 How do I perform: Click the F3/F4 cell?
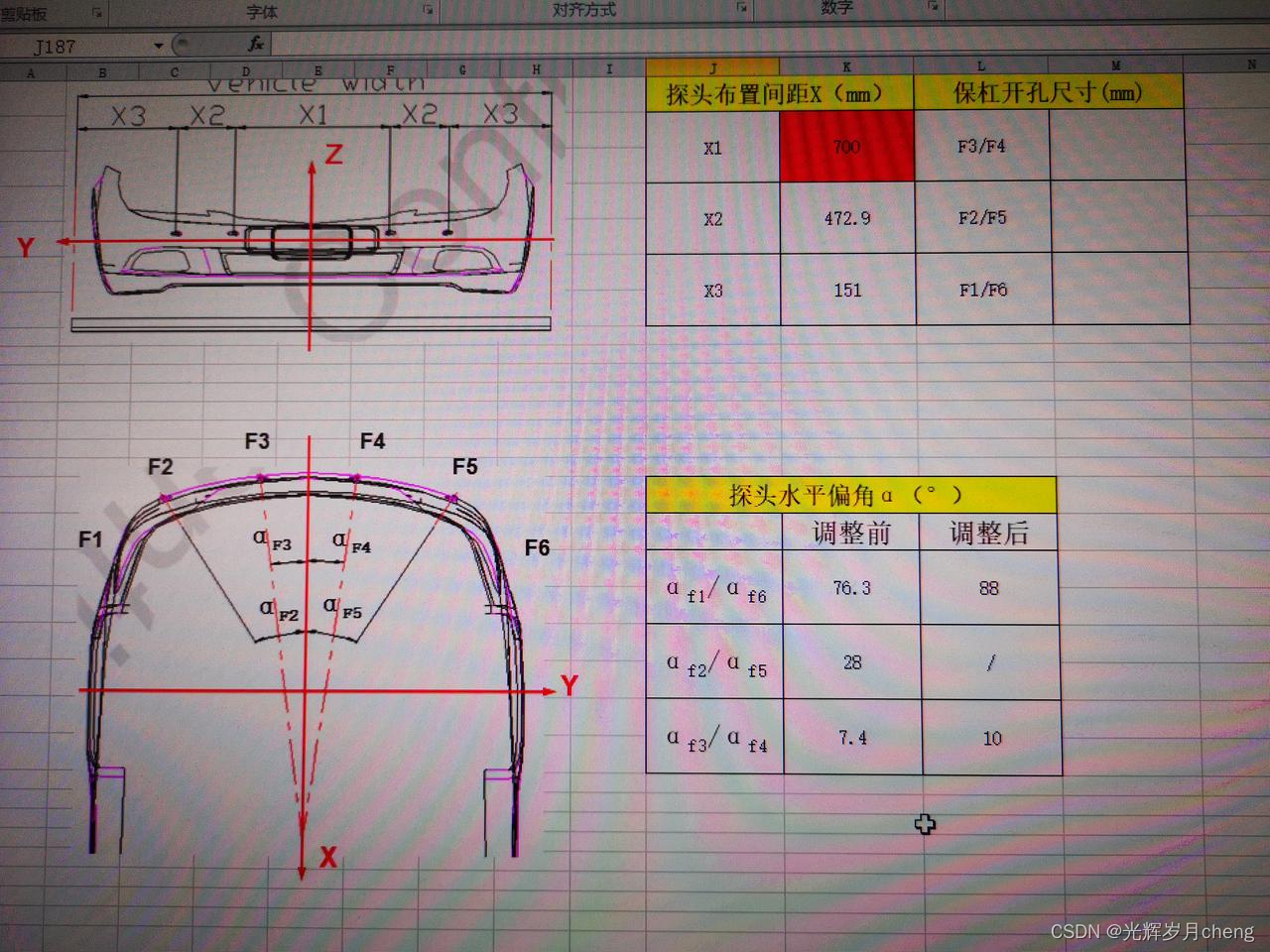pos(981,146)
